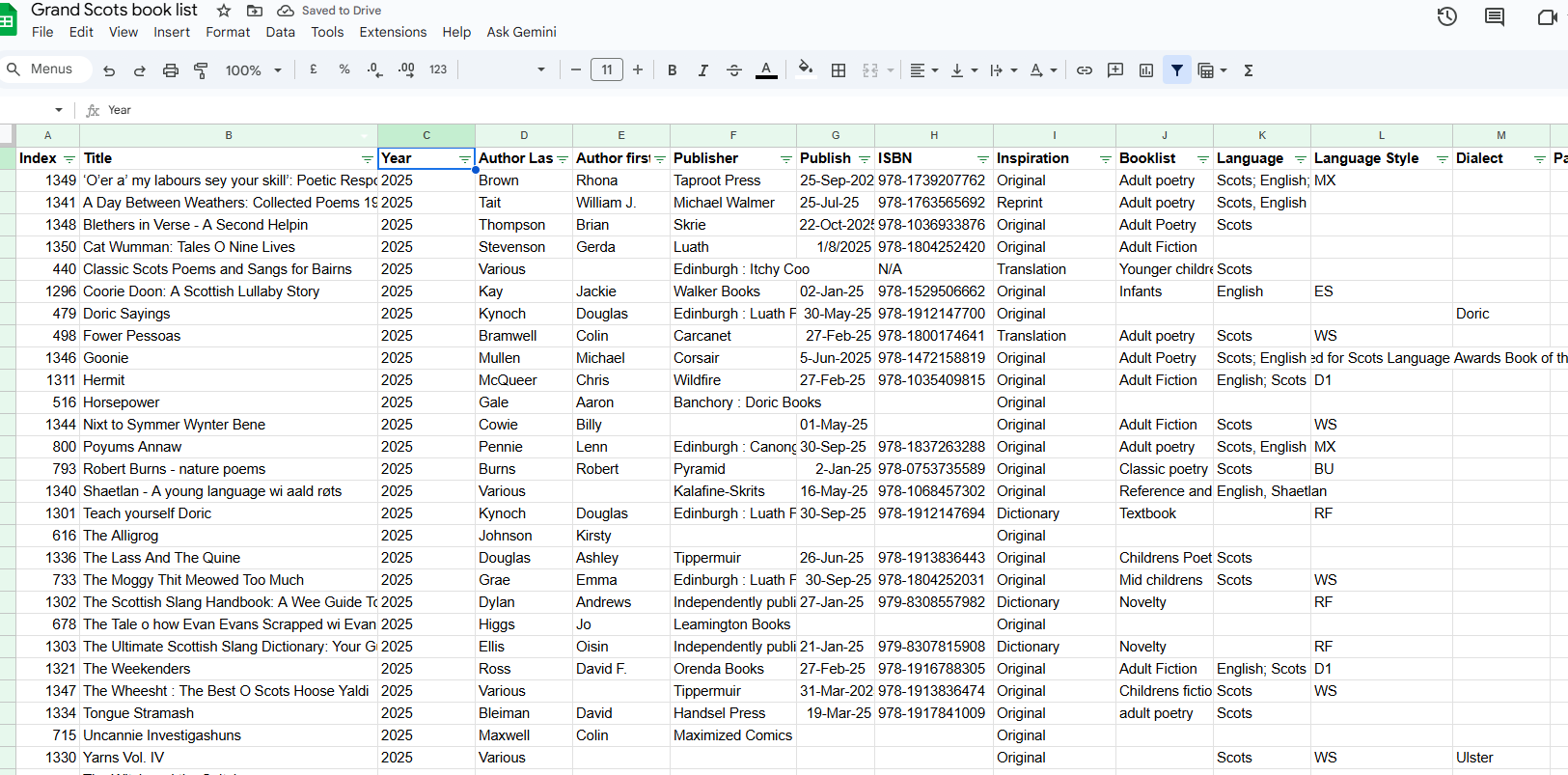
Task: Open horizontal align dropdown
Action: tap(923, 70)
